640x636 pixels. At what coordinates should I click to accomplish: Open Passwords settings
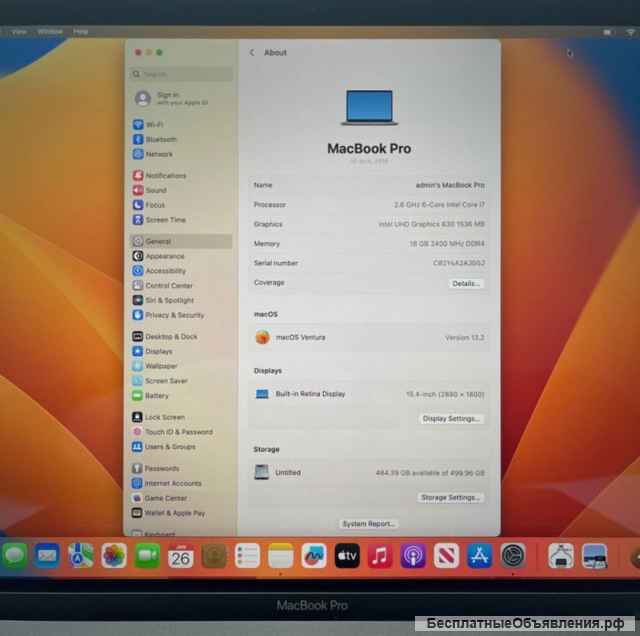pos(156,468)
